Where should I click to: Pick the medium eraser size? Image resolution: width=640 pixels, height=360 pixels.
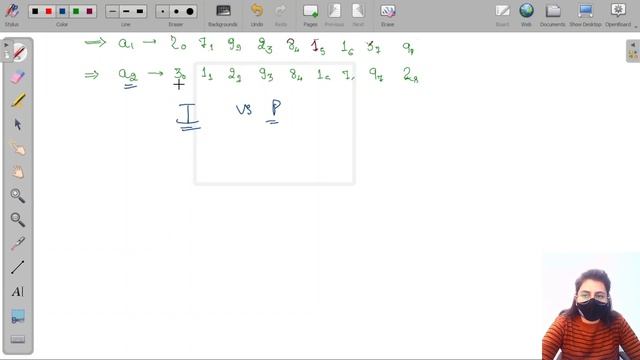coord(176,11)
